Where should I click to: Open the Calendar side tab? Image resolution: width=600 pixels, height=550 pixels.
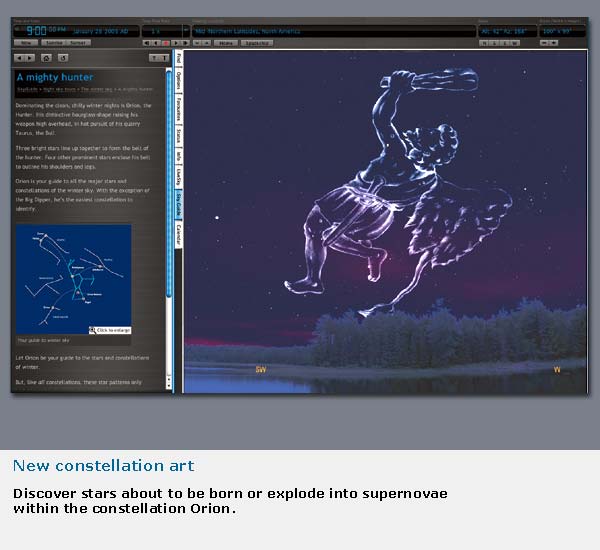(178, 235)
